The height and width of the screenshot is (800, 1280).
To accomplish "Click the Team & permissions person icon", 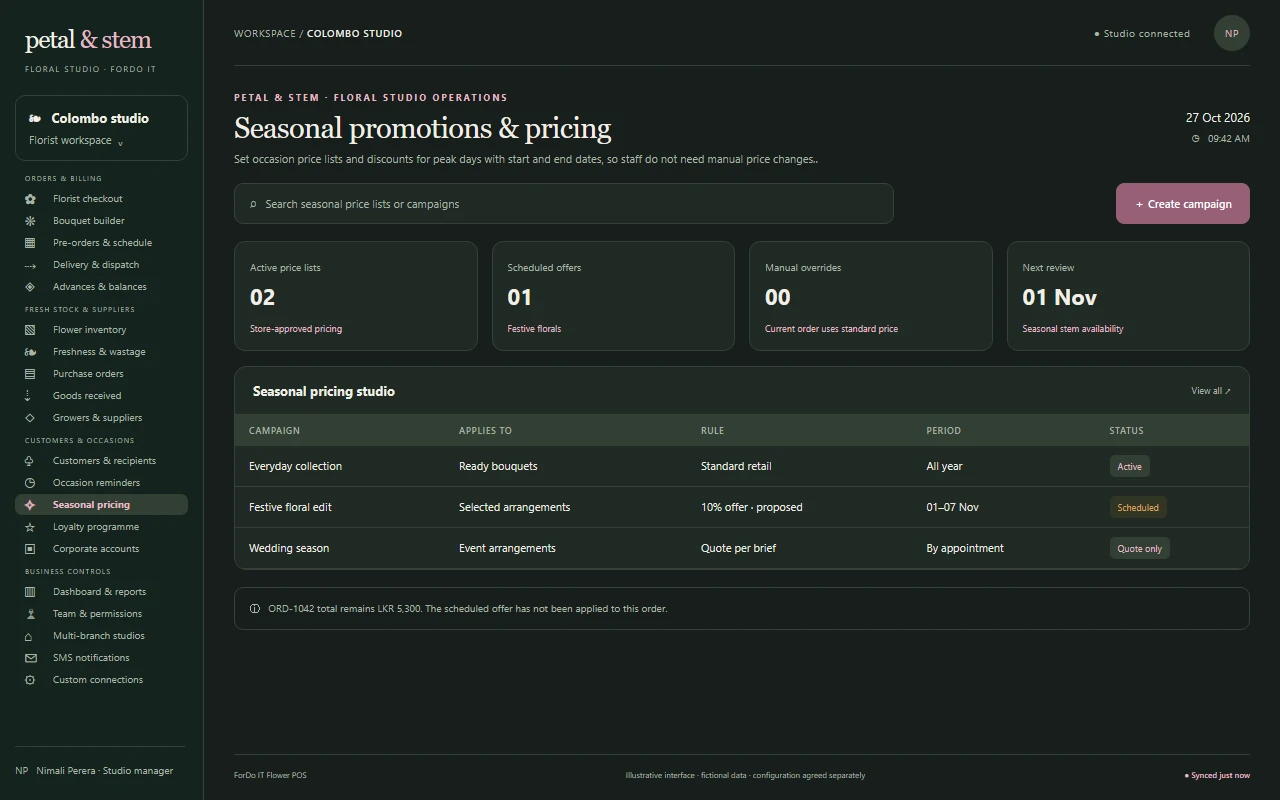I will pos(30,614).
